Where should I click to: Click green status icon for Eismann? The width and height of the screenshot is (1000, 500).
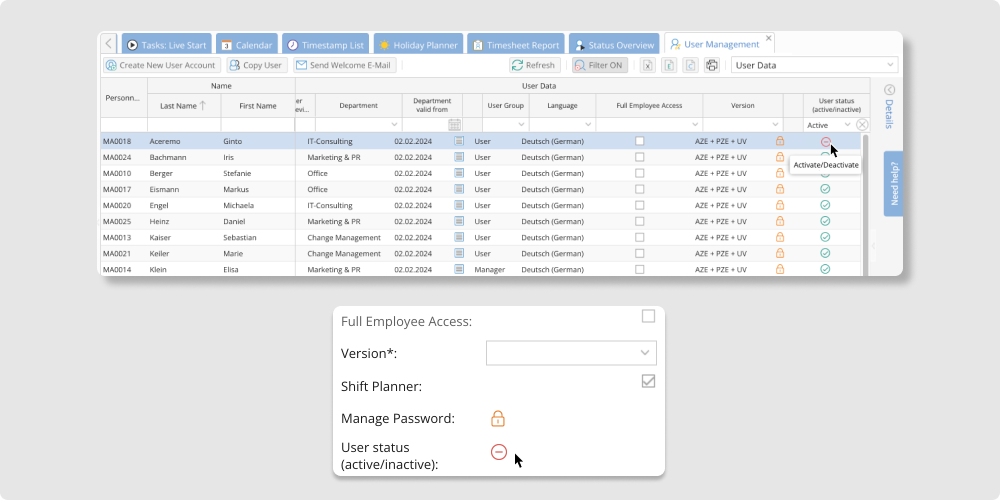coord(825,189)
